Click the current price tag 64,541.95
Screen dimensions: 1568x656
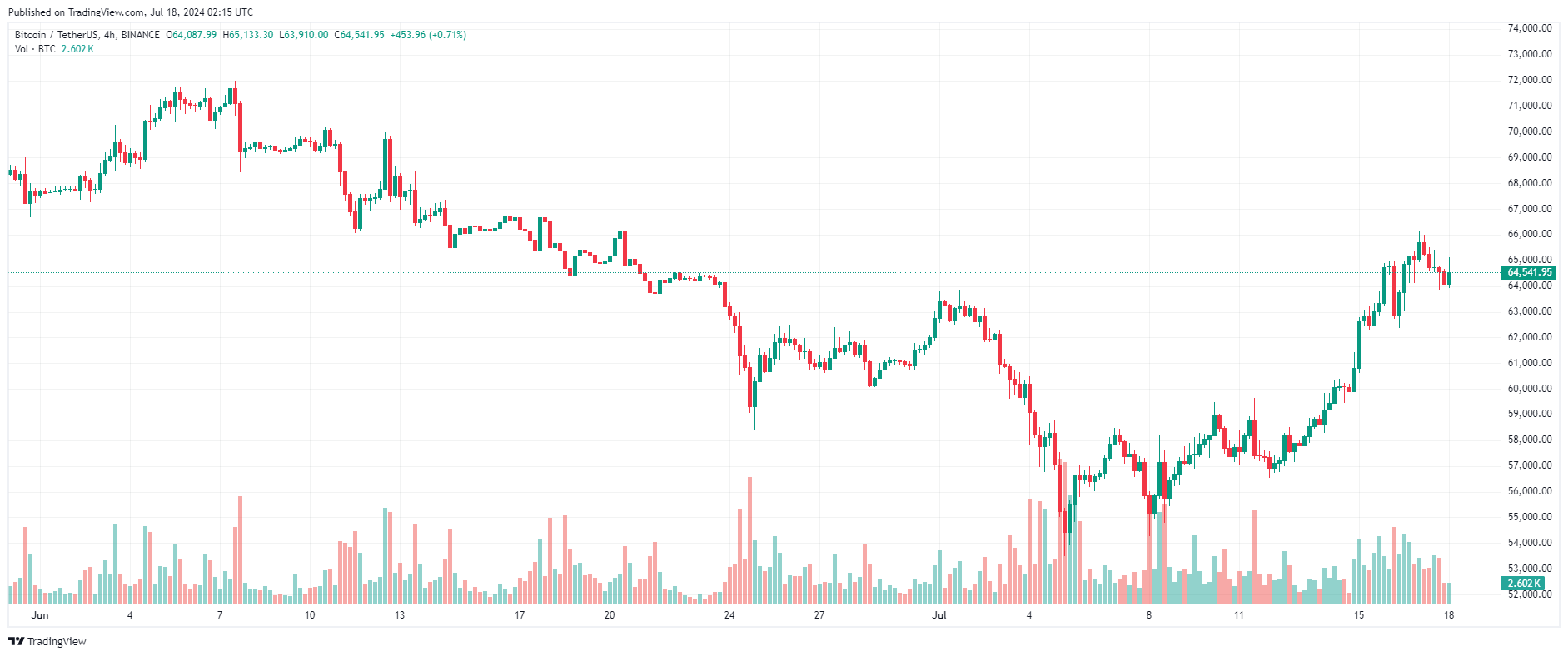(x=1529, y=272)
